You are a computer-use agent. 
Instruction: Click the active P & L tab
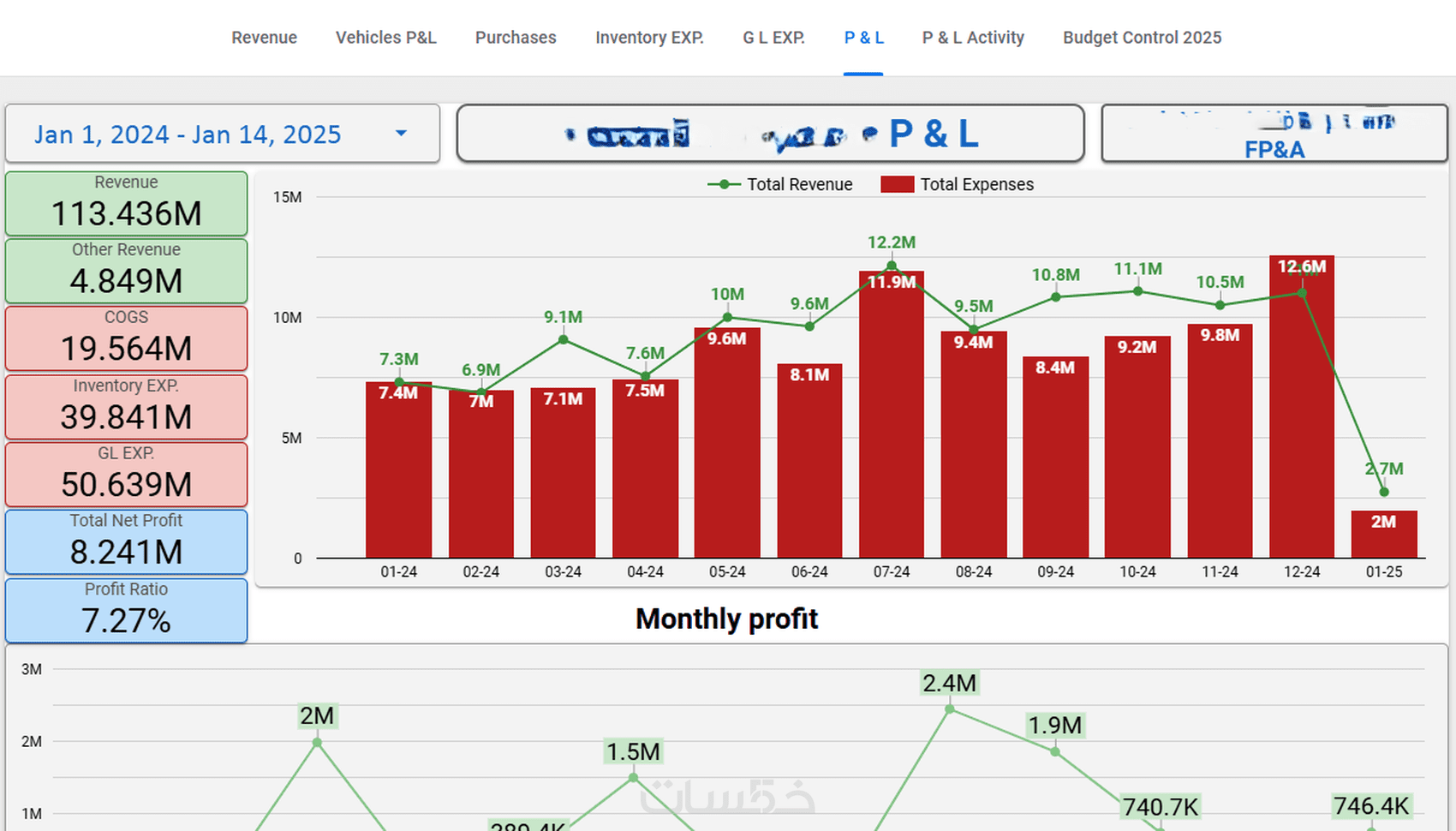click(x=863, y=38)
